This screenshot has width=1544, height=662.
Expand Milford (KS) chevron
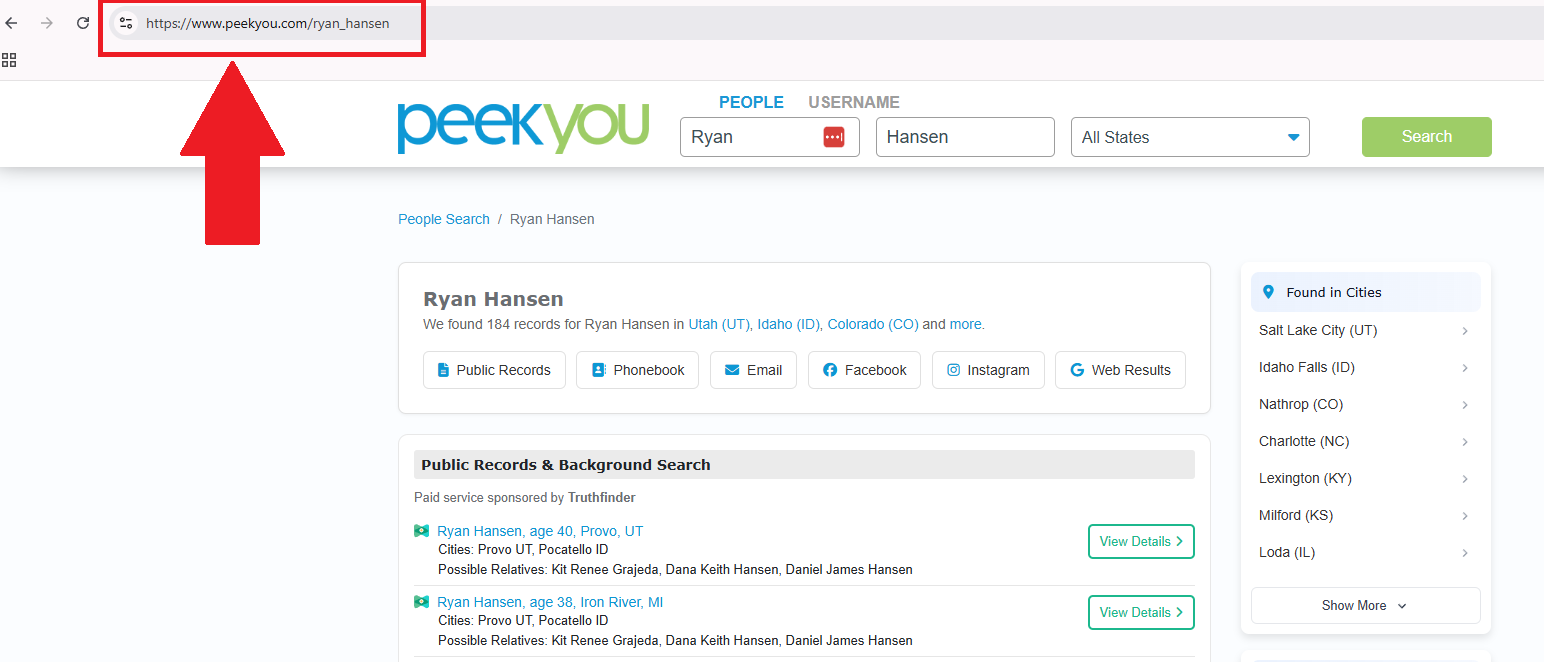[x=1465, y=516]
